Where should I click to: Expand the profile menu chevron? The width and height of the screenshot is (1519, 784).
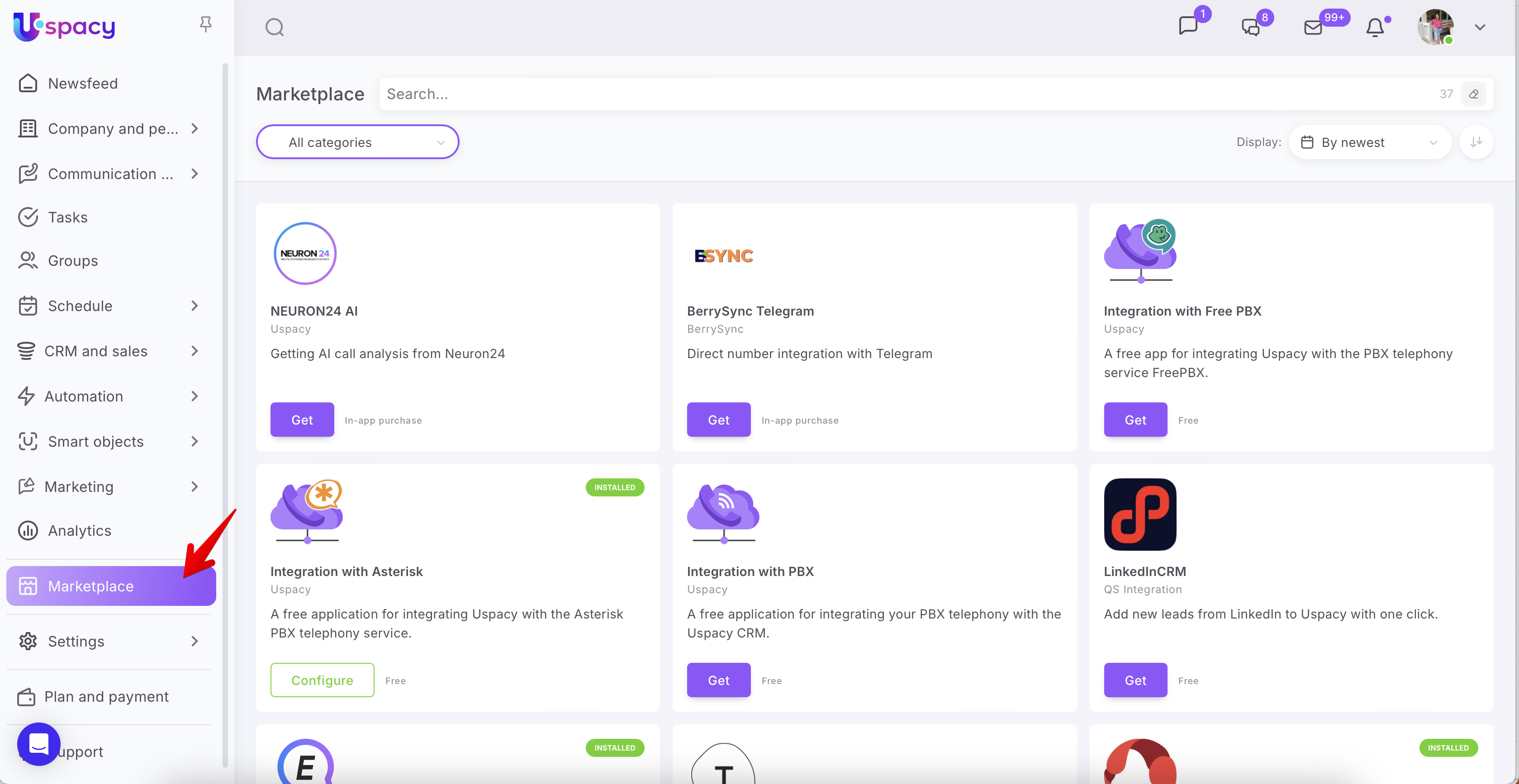coord(1480,27)
